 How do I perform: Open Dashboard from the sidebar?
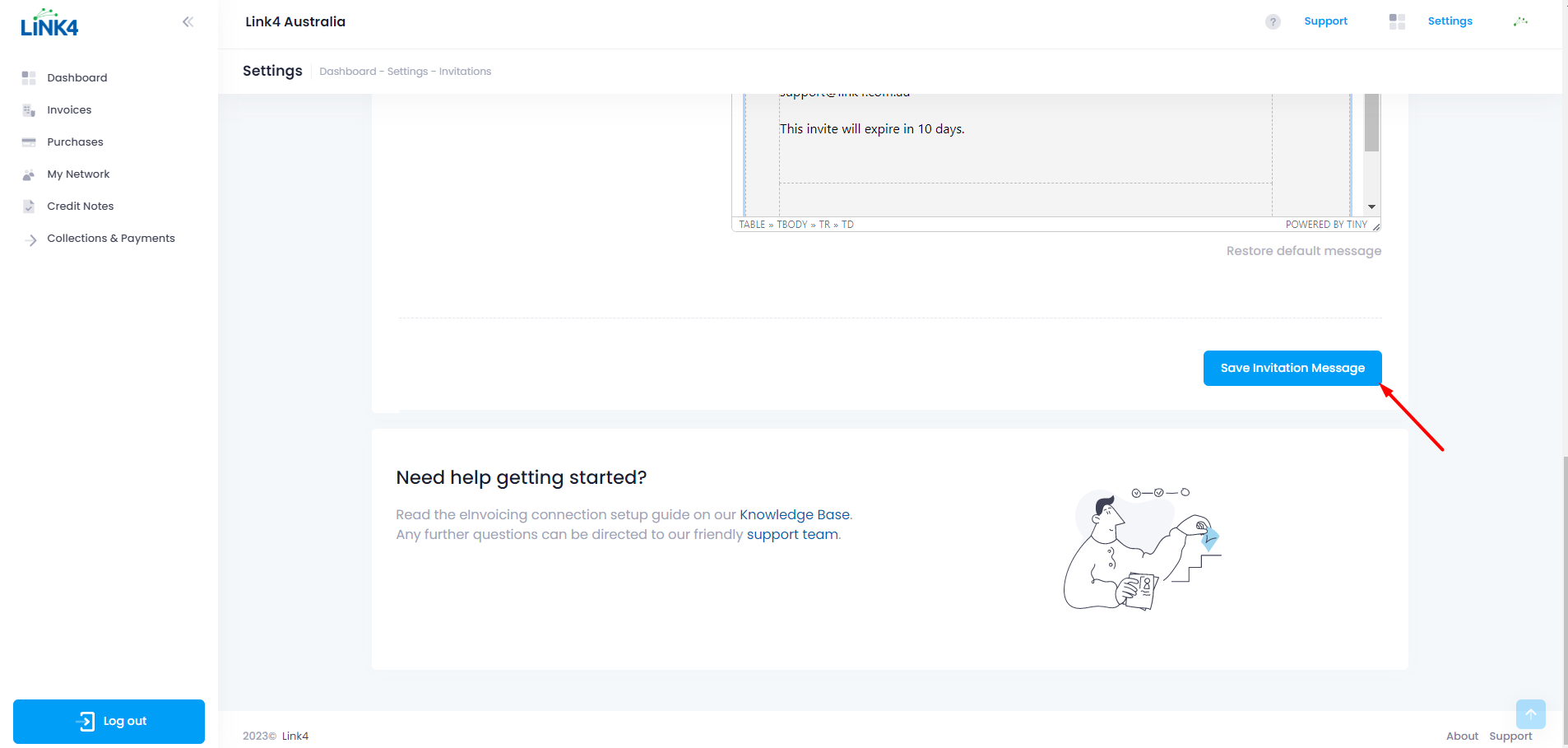77,77
